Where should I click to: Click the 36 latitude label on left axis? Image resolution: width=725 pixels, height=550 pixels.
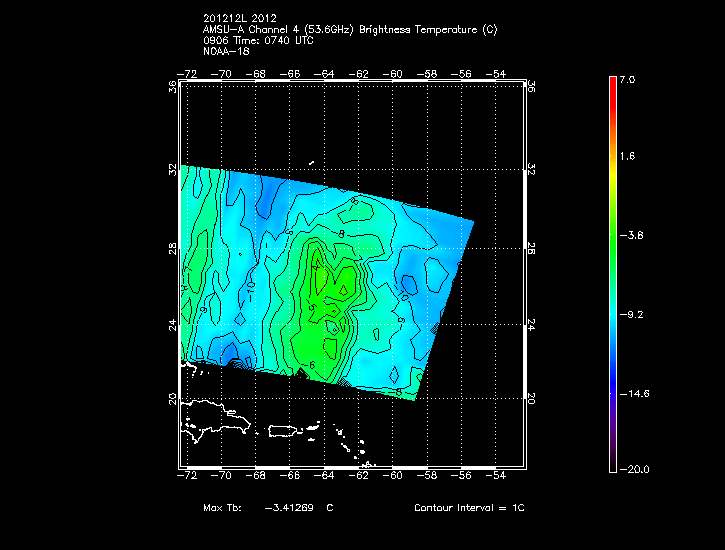(x=173, y=87)
